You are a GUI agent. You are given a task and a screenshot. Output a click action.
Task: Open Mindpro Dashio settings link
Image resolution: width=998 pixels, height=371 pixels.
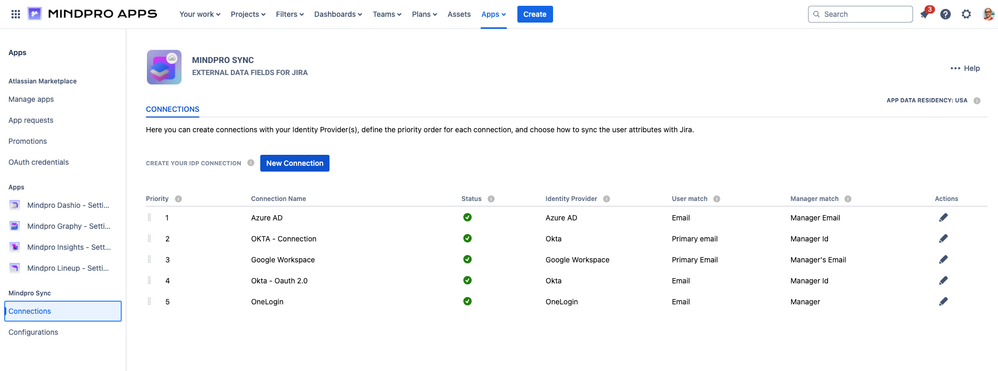69,205
